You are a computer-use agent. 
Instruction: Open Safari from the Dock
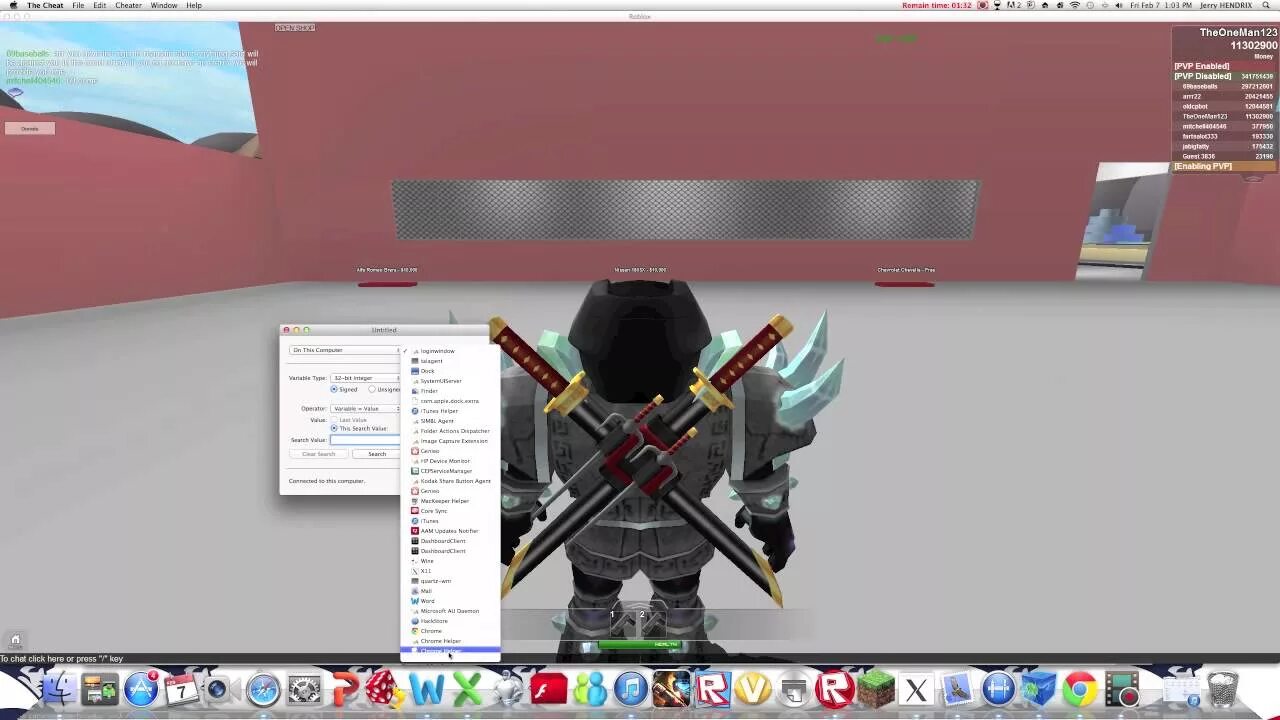pyautogui.click(x=263, y=690)
